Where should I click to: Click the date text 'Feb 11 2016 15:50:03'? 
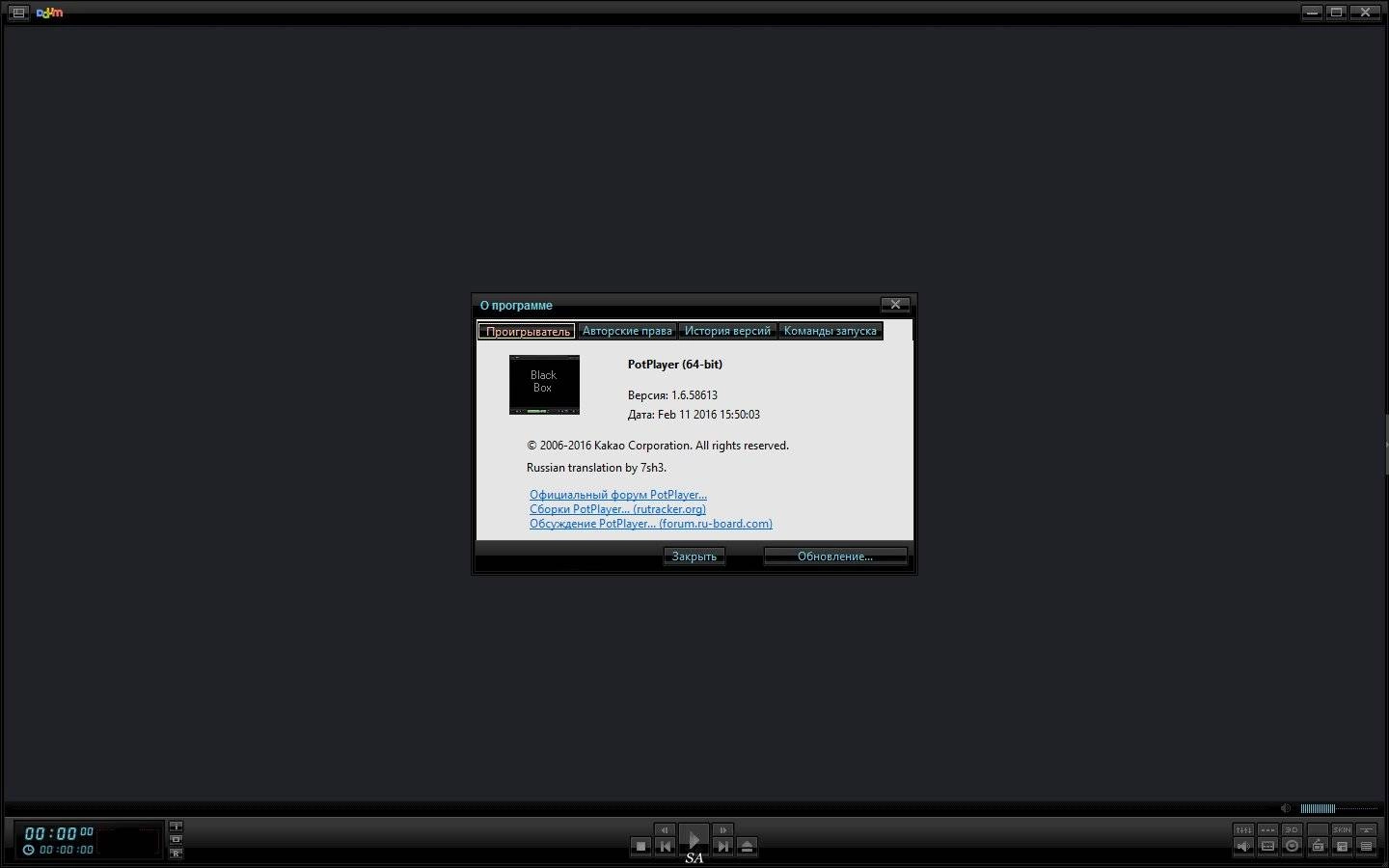coord(709,415)
